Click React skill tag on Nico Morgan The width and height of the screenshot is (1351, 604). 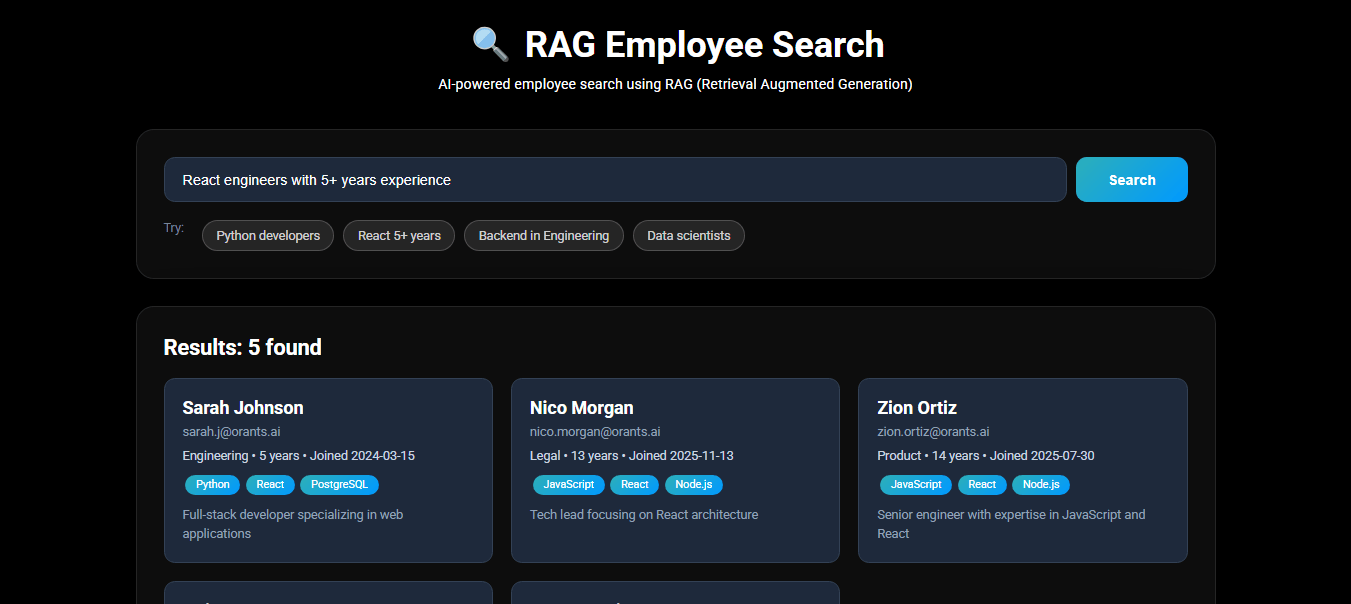click(x=634, y=485)
